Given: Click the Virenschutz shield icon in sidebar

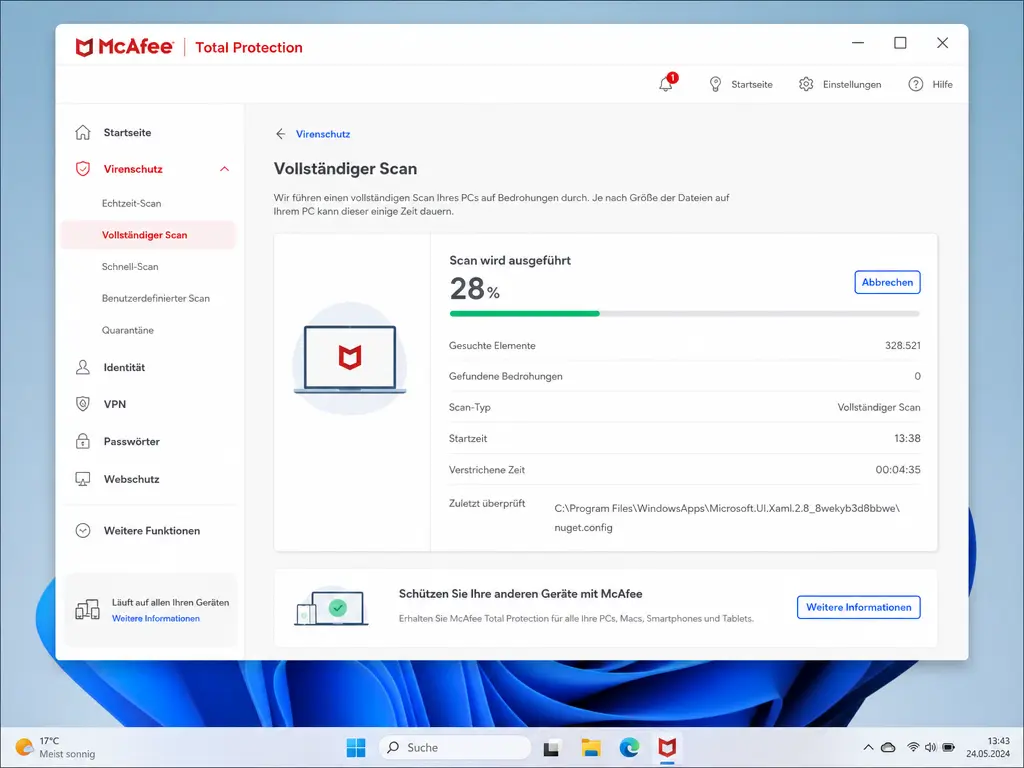Looking at the screenshot, I should [x=83, y=169].
